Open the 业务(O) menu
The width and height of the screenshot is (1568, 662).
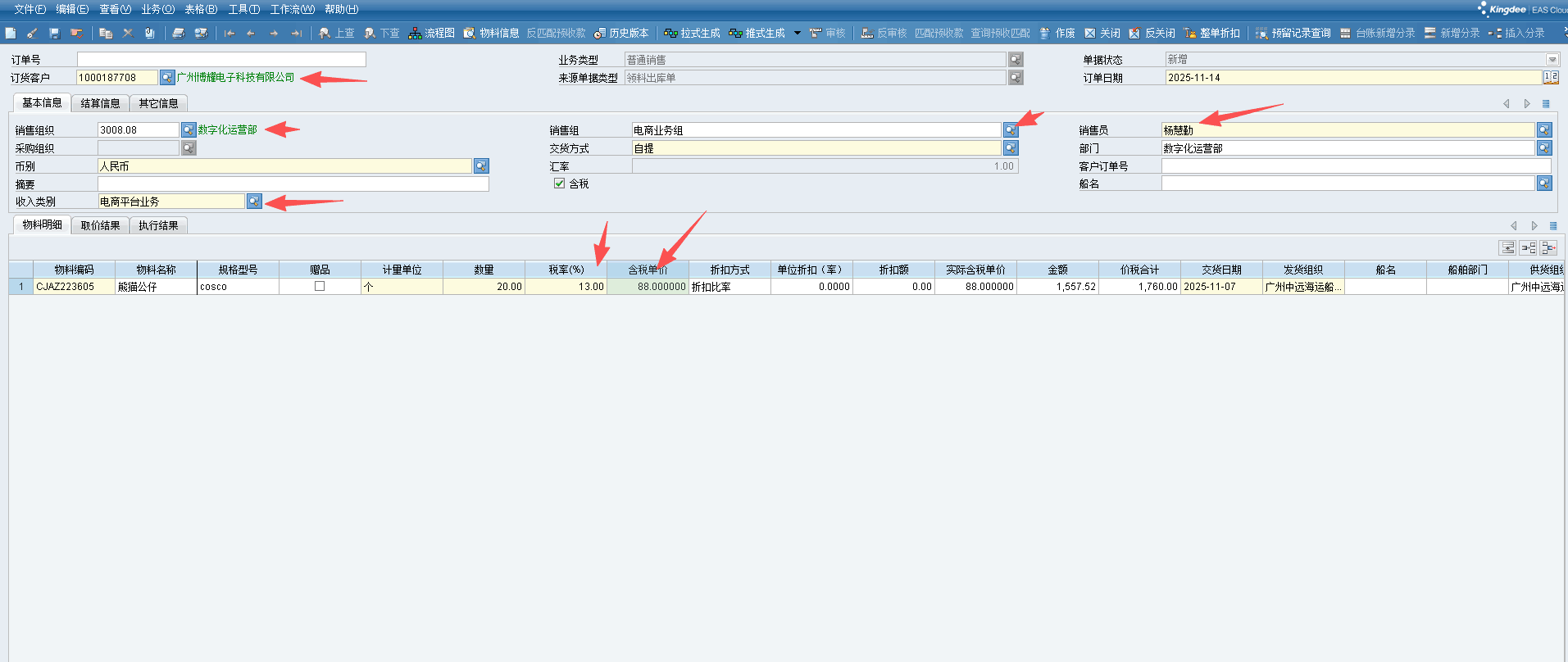[157, 9]
